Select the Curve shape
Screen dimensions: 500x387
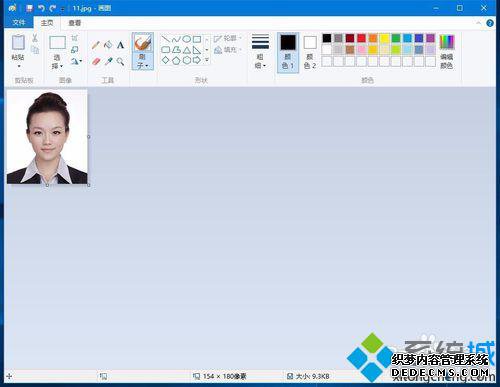point(176,39)
